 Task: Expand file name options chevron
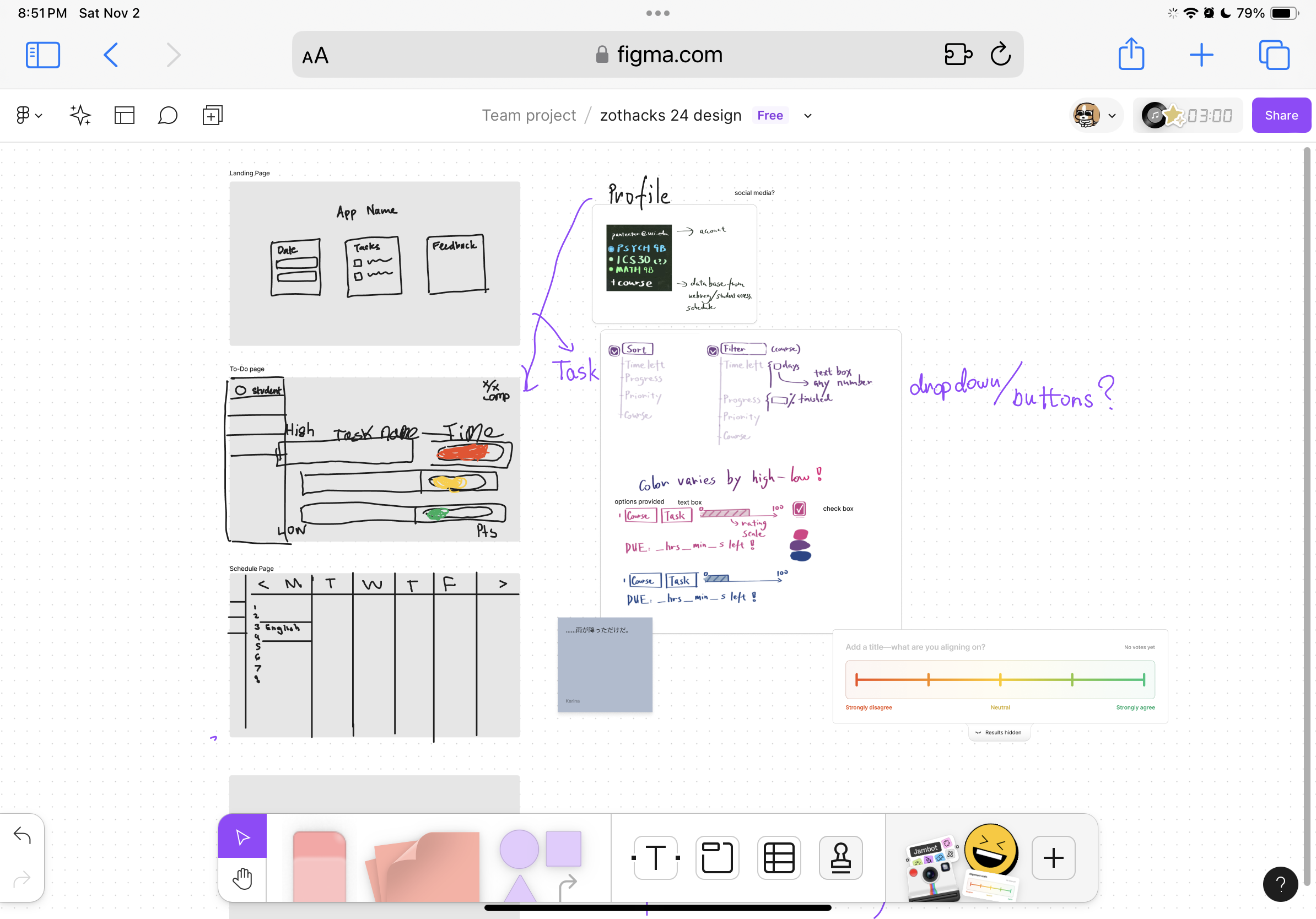tap(807, 116)
